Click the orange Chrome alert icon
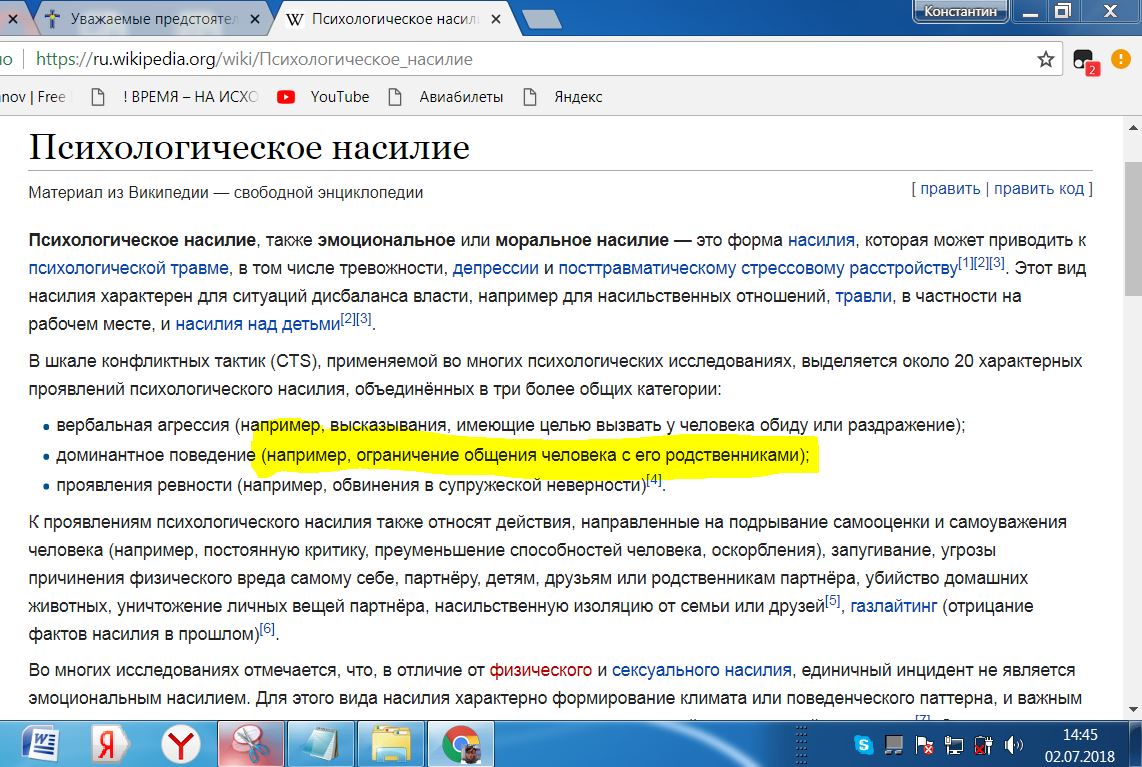The width and height of the screenshot is (1142, 767). point(1121,59)
